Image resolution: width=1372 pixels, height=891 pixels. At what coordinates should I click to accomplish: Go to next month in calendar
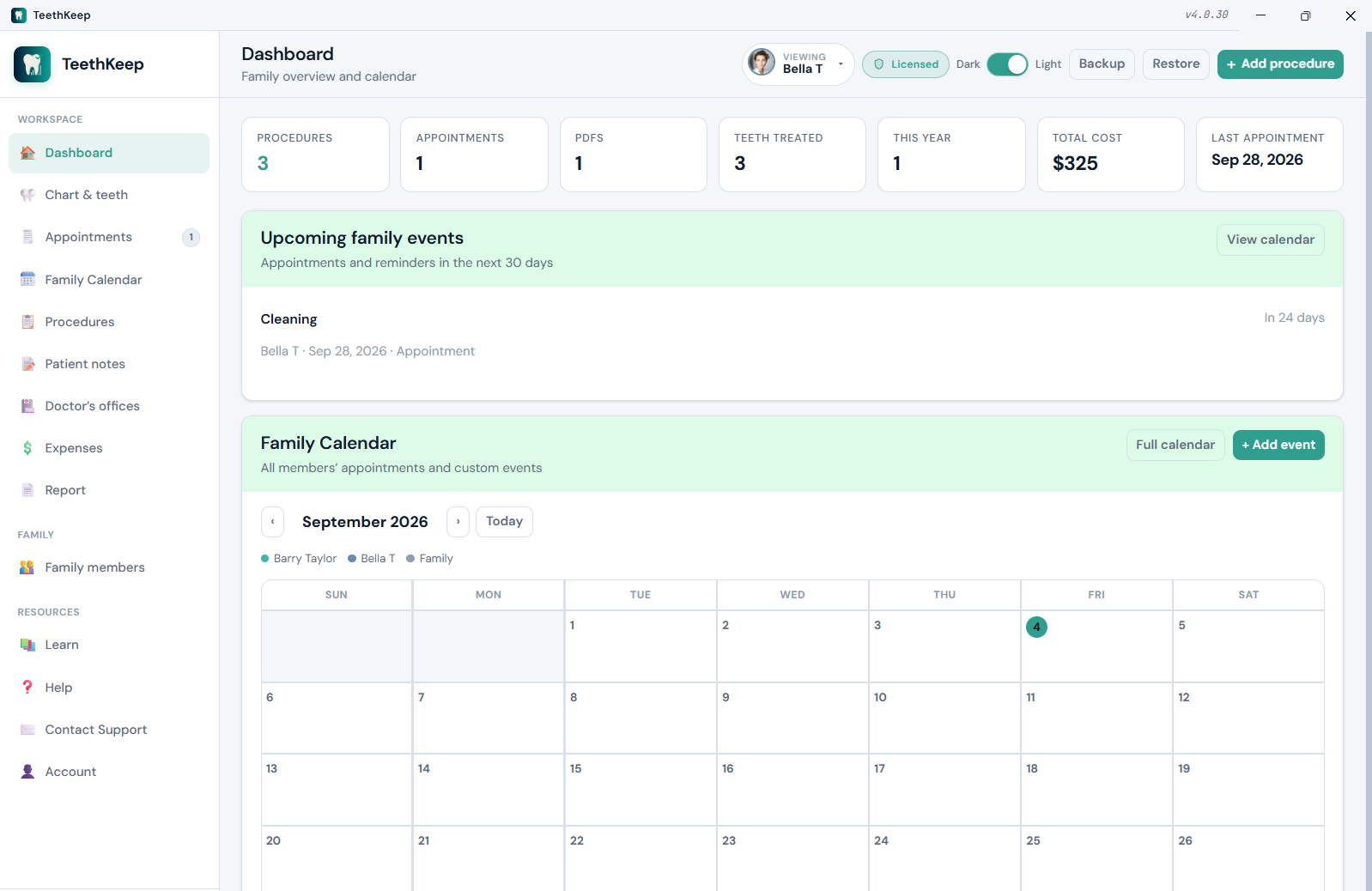point(458,522)
